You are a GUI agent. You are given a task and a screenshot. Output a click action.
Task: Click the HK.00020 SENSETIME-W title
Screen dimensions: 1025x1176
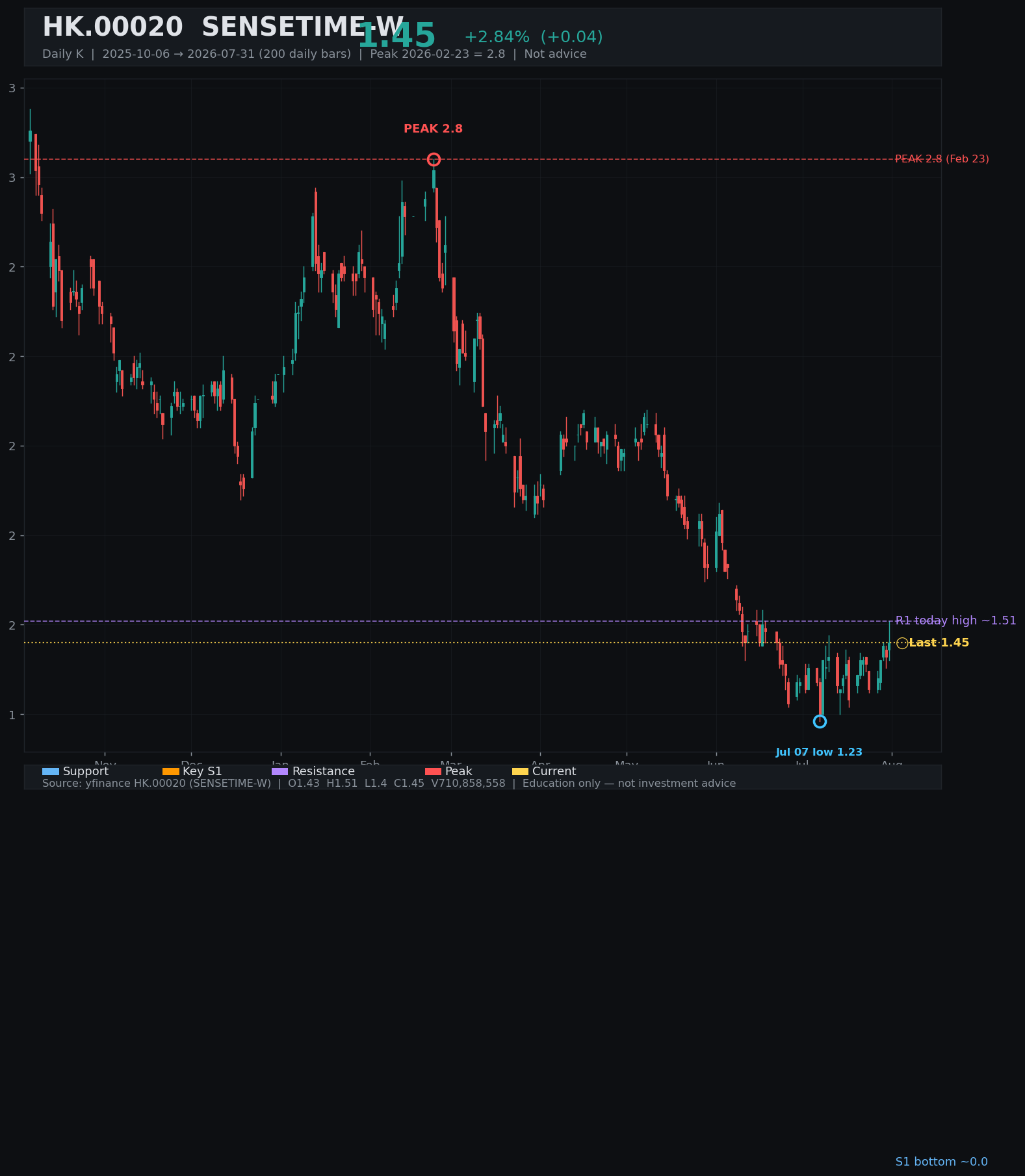(x=223, y=28)
